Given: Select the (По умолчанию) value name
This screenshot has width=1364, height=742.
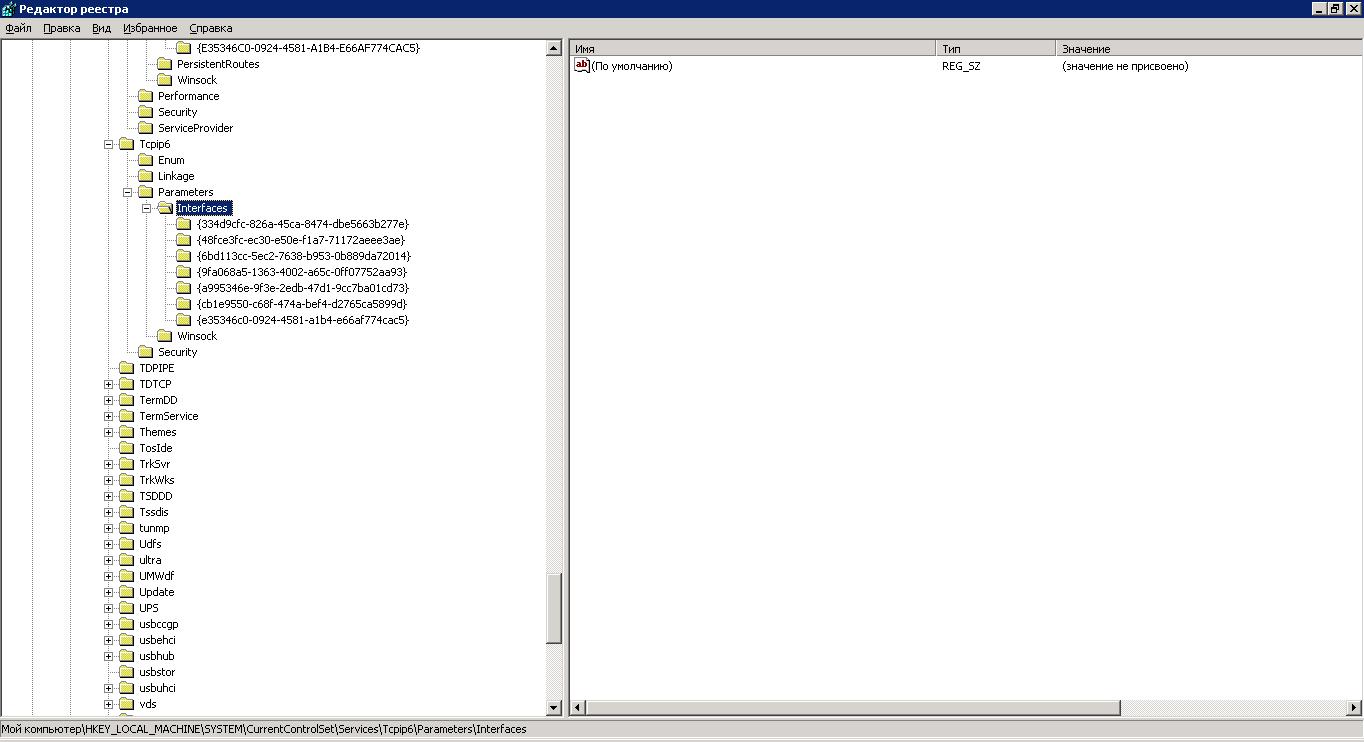Looking at the screenshot, I should coord(632,66).
